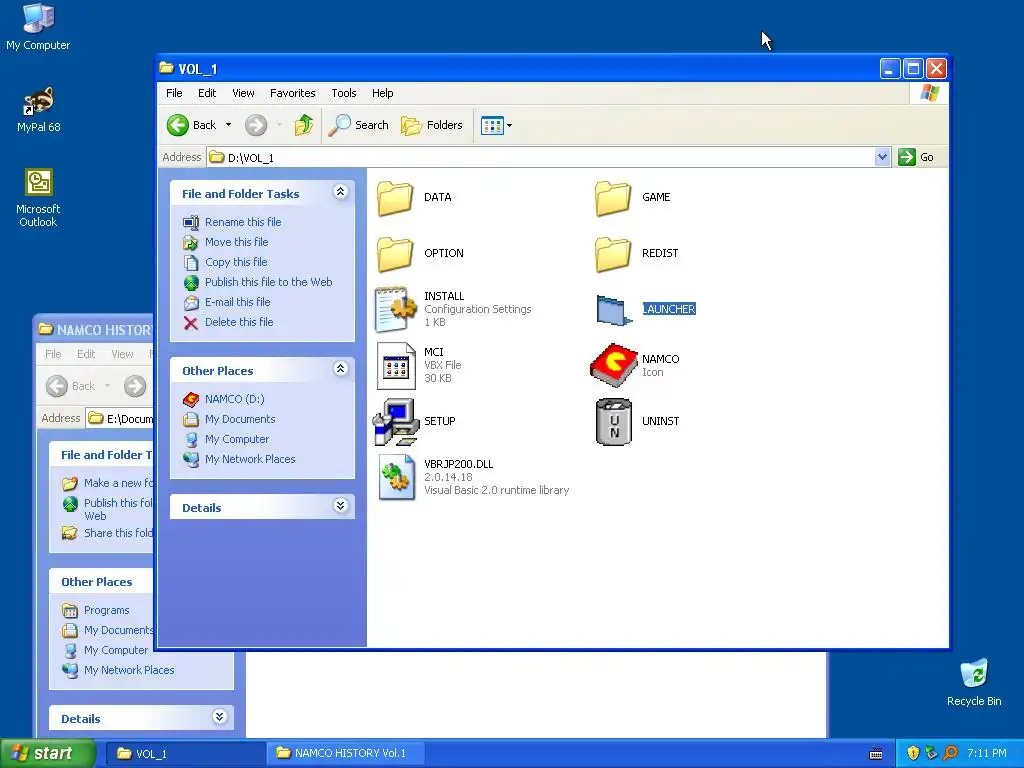Open the Help menu

tap(383, 93)
